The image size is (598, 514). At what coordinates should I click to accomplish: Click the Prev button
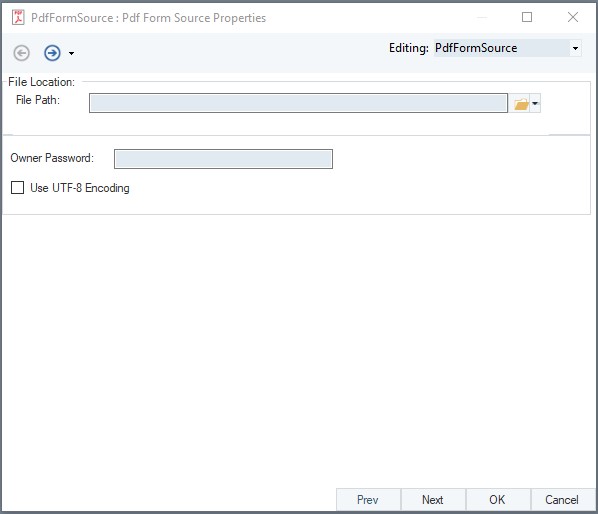tap(368, 500)
